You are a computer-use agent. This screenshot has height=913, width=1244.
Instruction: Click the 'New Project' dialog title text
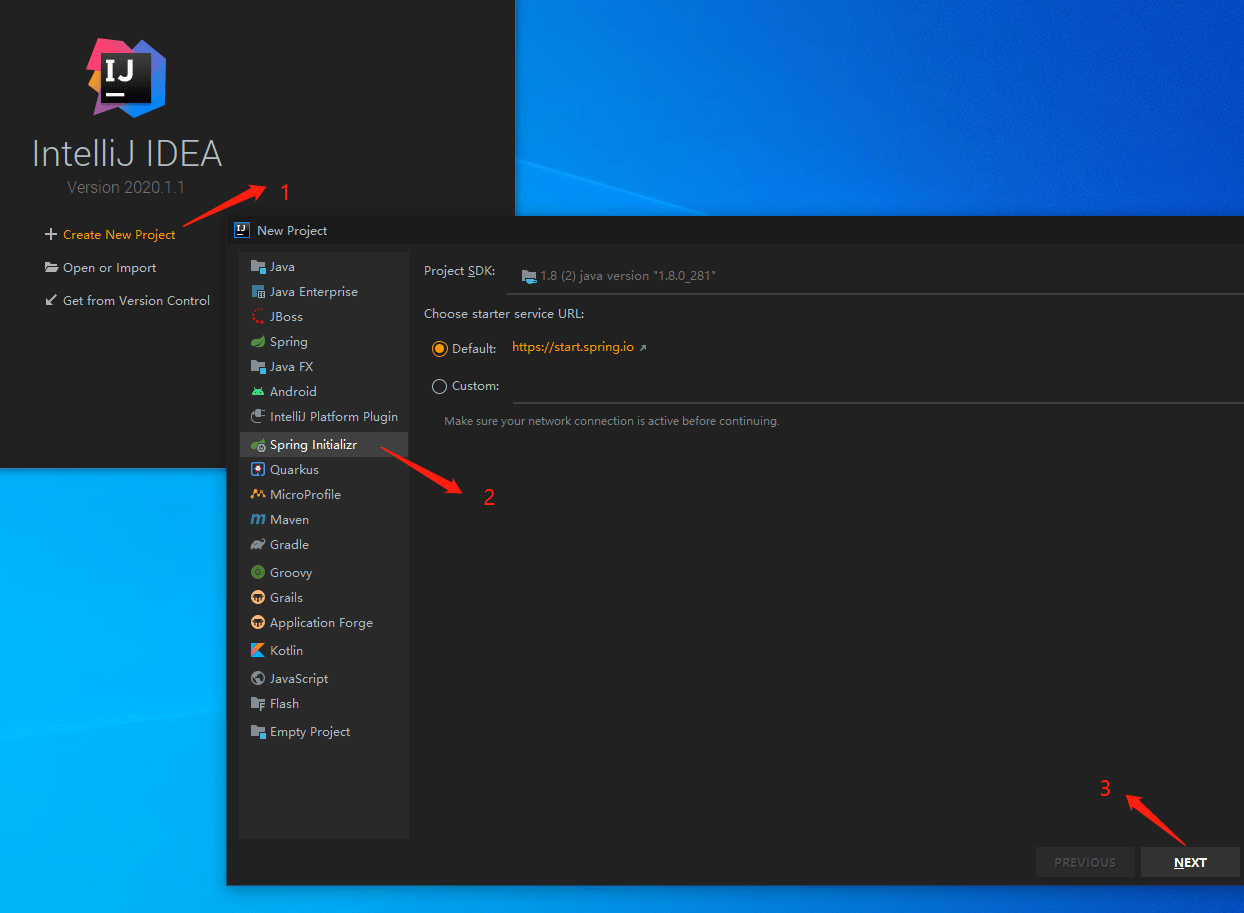[292, 231]
